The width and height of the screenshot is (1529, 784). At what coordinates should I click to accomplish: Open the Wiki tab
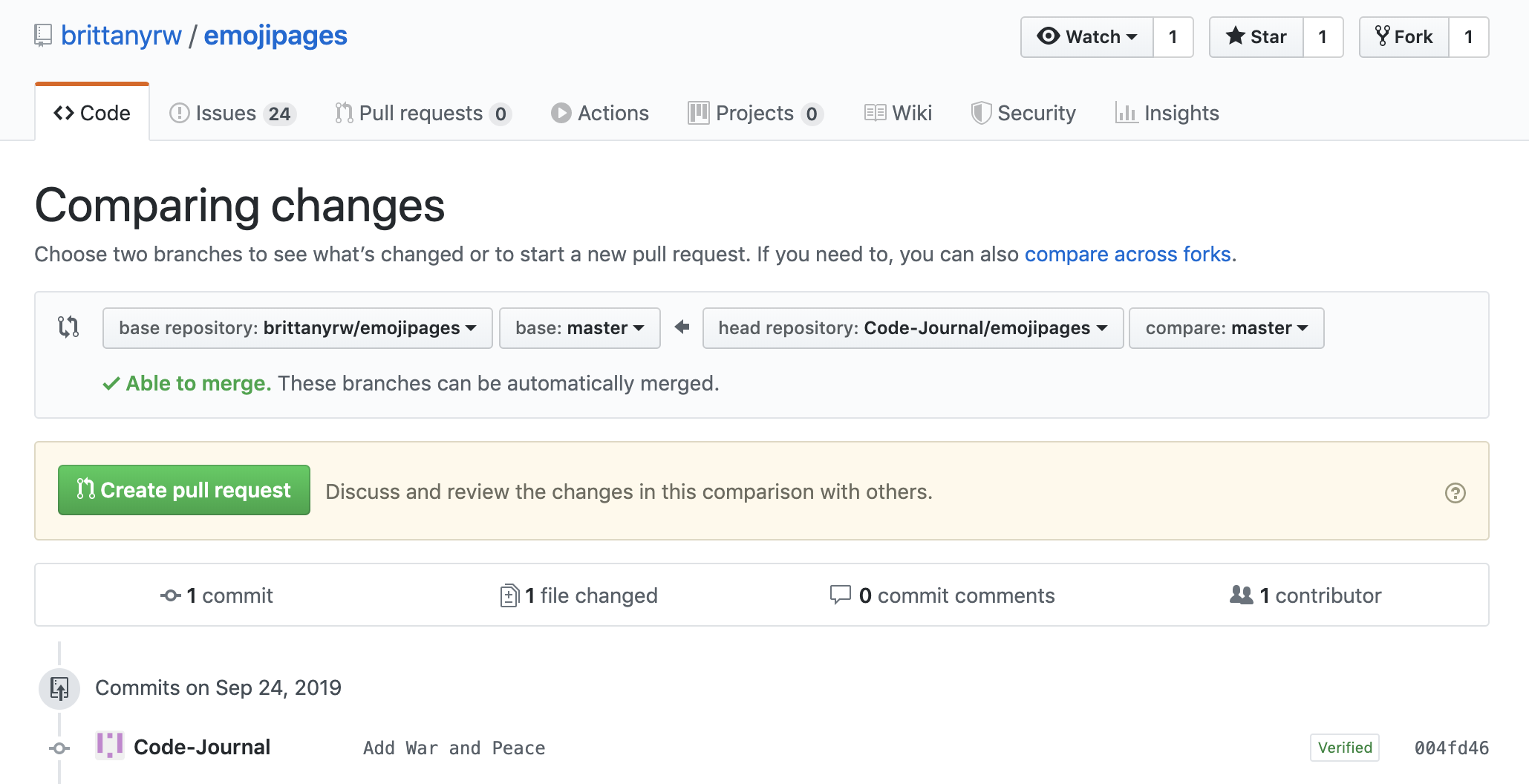[898, 113]
